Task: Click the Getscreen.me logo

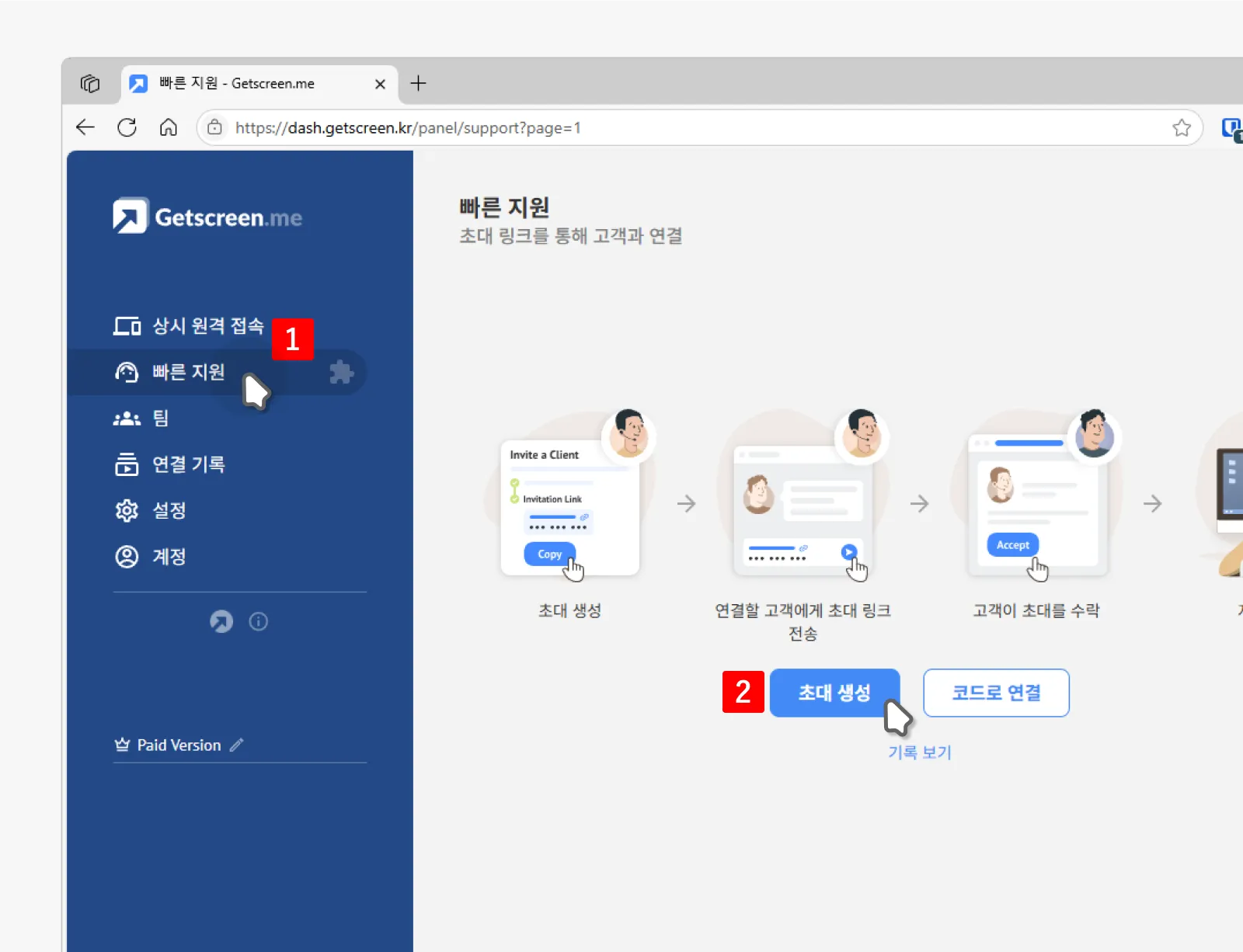Action: [x=207, y=216]
